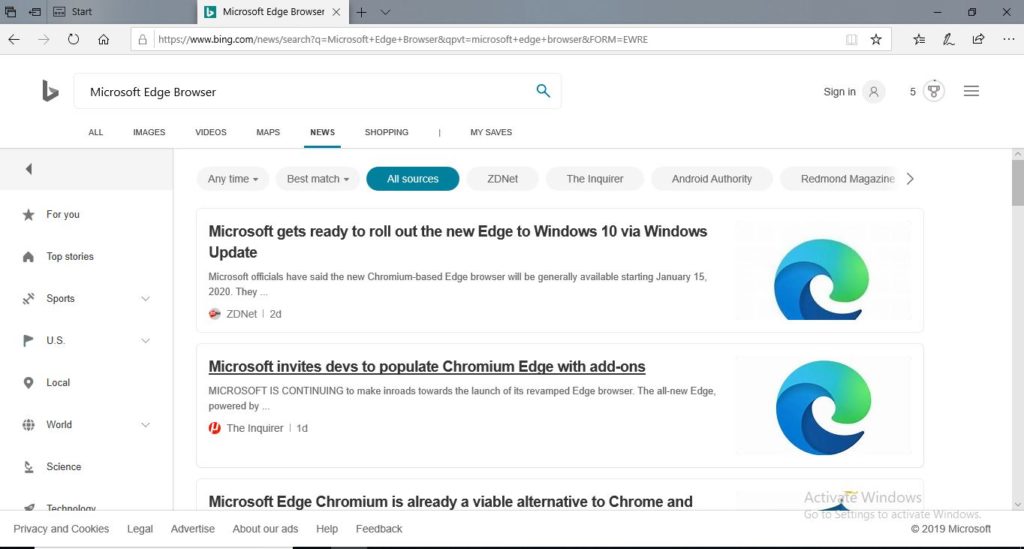Open the Bing hamburger menu
The height and width of the screenshot is (549, 1024).
click(x=971, y=91)
